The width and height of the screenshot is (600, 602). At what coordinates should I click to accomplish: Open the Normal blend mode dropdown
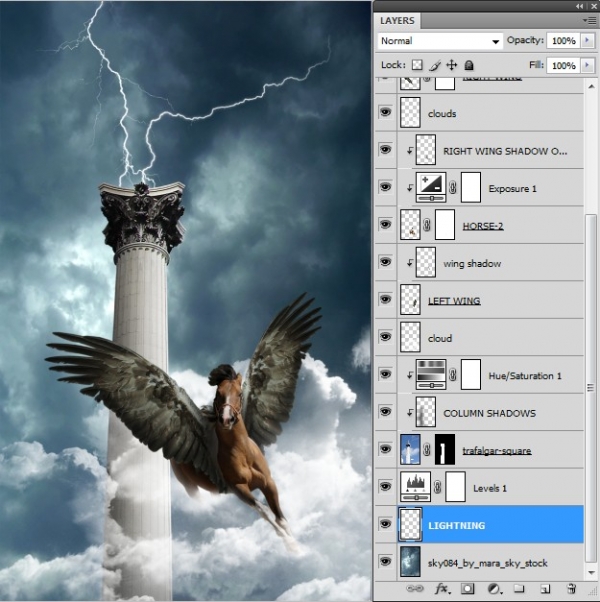(440, 41)
